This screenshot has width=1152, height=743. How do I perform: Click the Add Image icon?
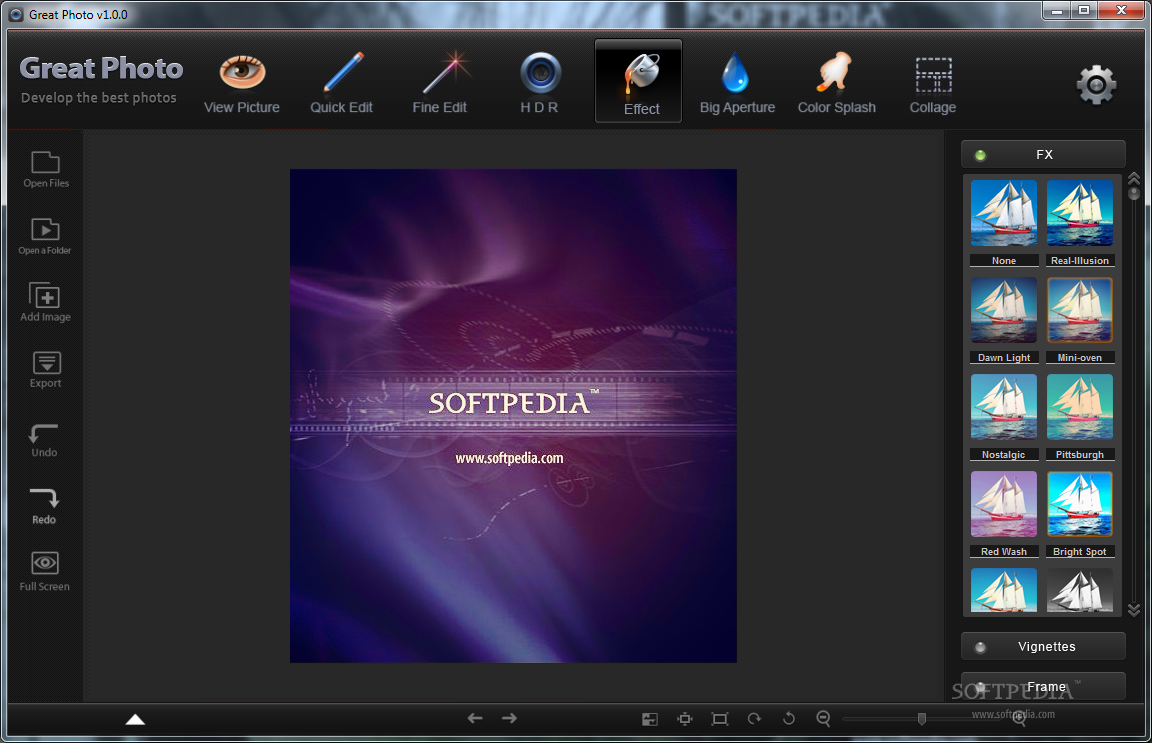[46, 303]
